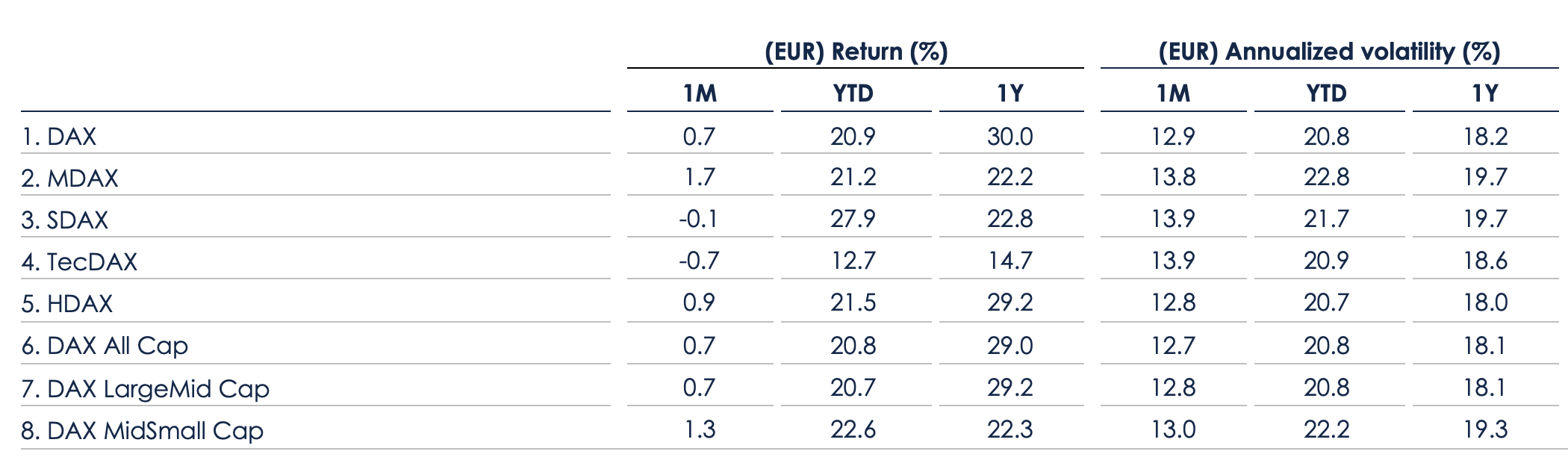Click the DAX LargeMid Cap label

tap(145, 389)
